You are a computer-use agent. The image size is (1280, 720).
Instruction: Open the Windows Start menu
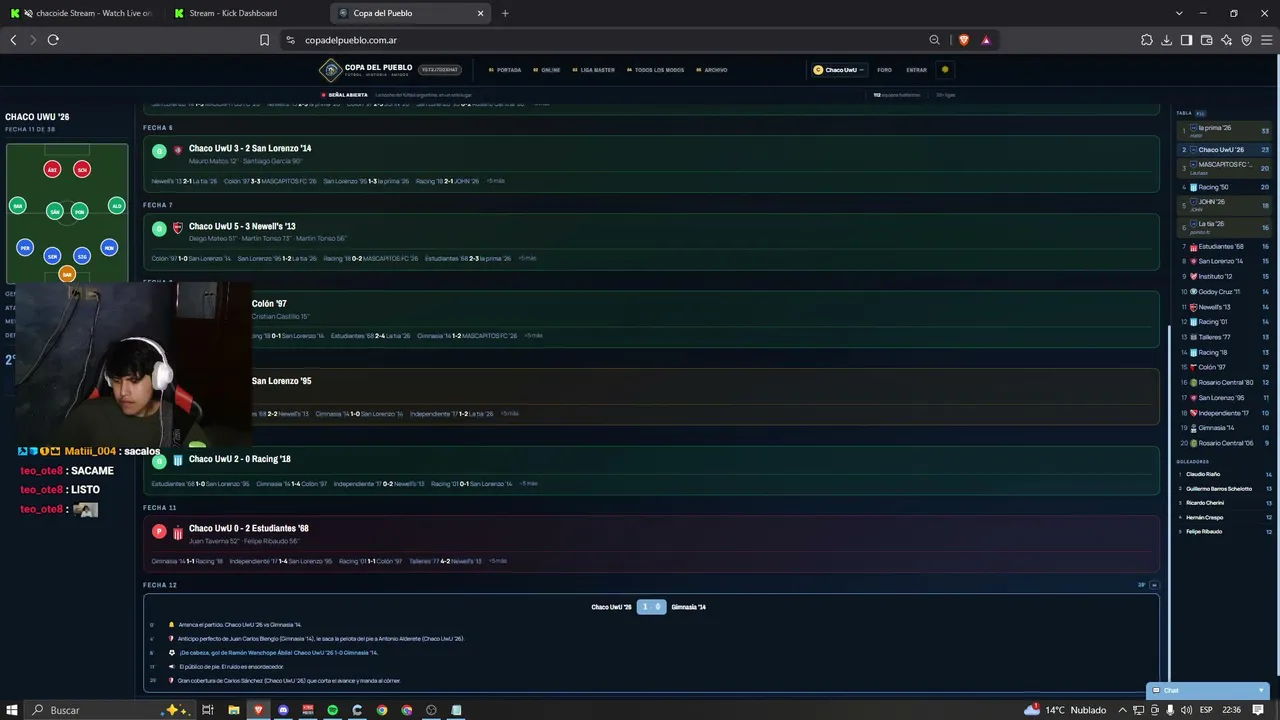(12, 710)
